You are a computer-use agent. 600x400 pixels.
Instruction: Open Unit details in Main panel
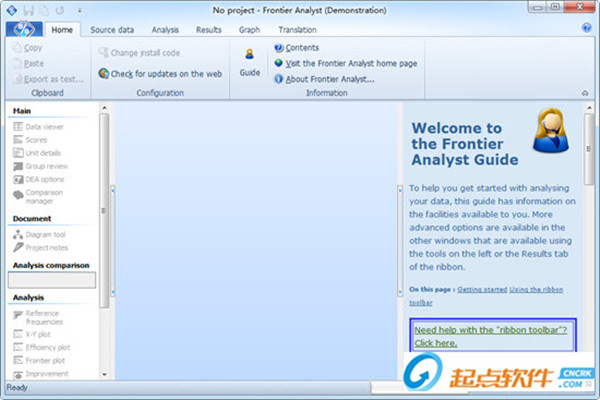(x=37, y=153)
